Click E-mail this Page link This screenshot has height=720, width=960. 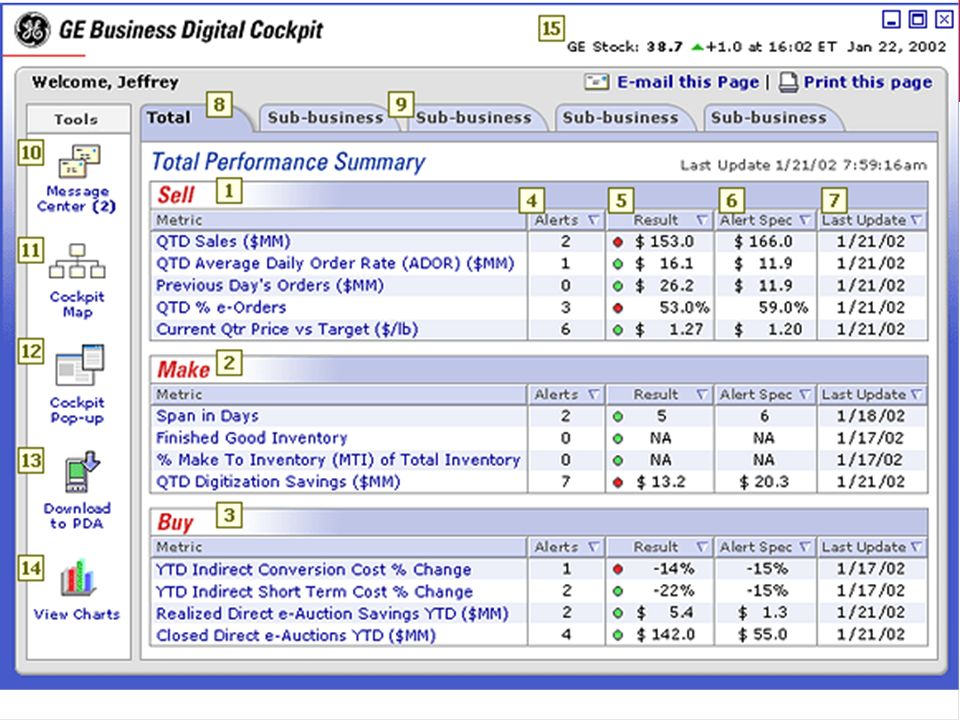click(688, 82)
